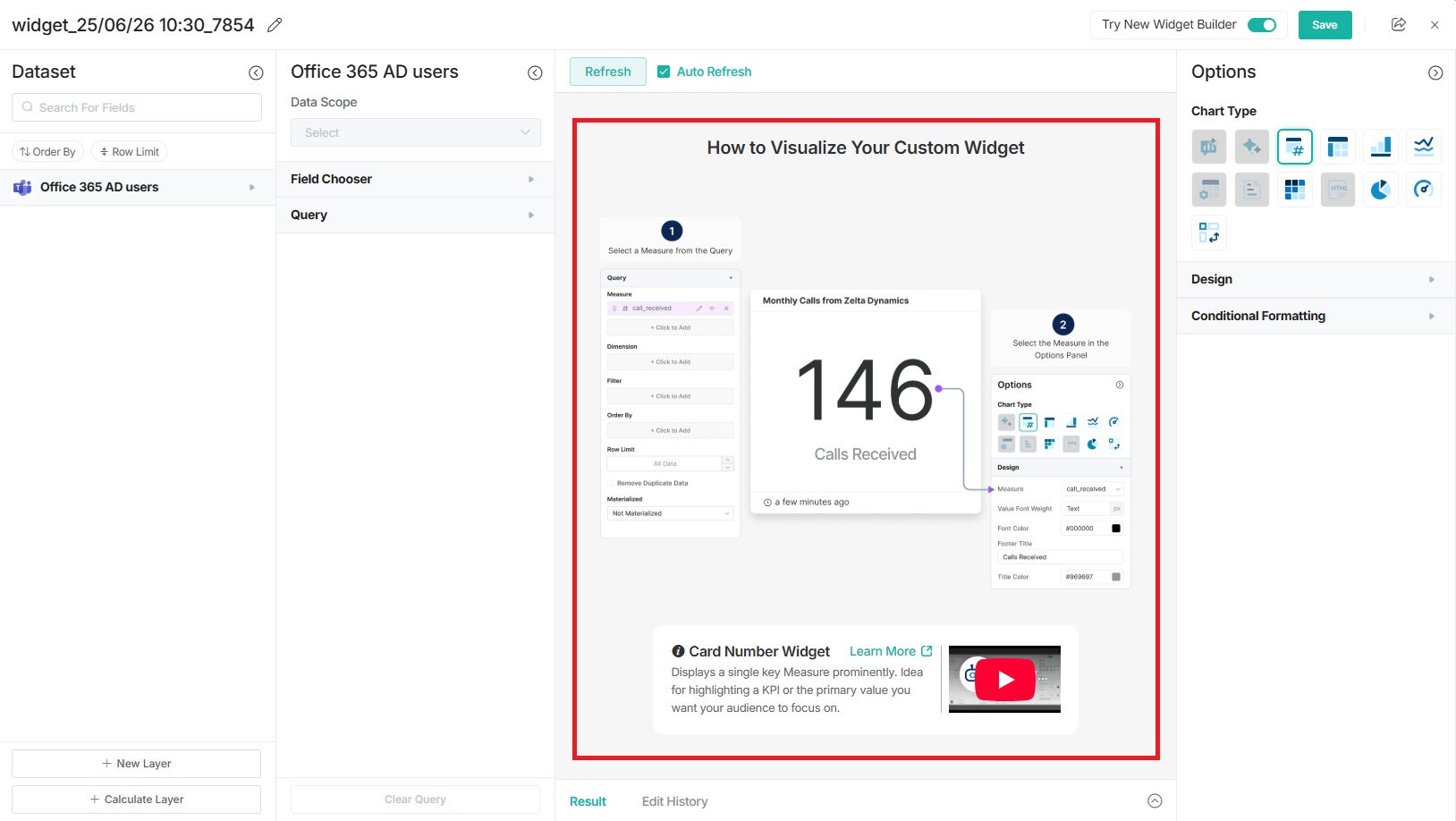This screenshot has height=821, width=1456.
Task: Uncheck the Auto Refresh checkbox
Action: 664,72
